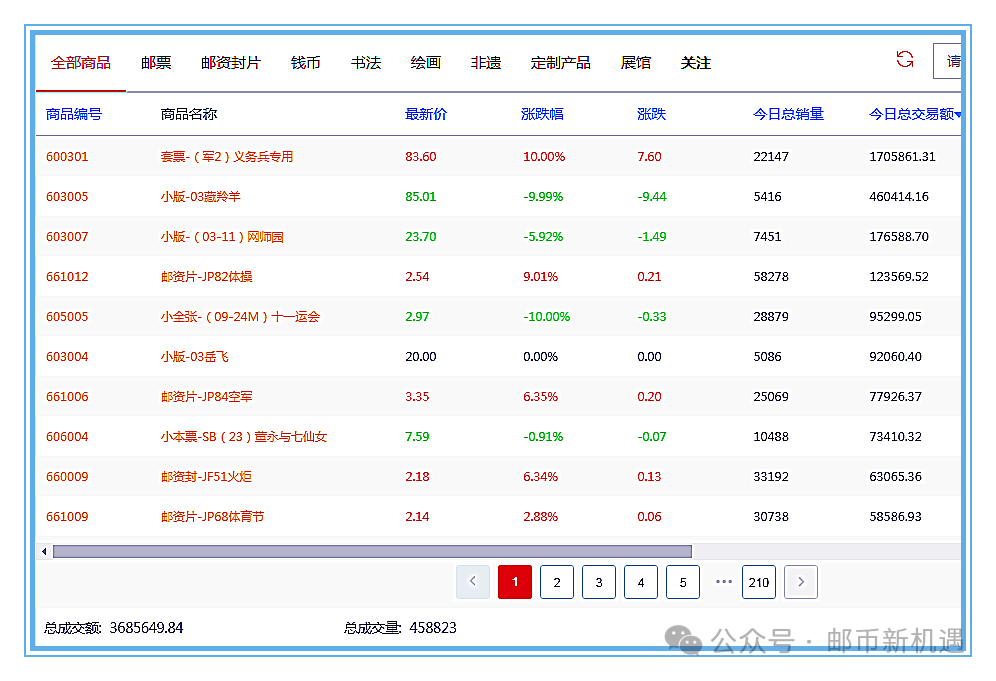The image size is (996, 681).
Task: Click sales volume 58278
Action: [x=771, y=277]
